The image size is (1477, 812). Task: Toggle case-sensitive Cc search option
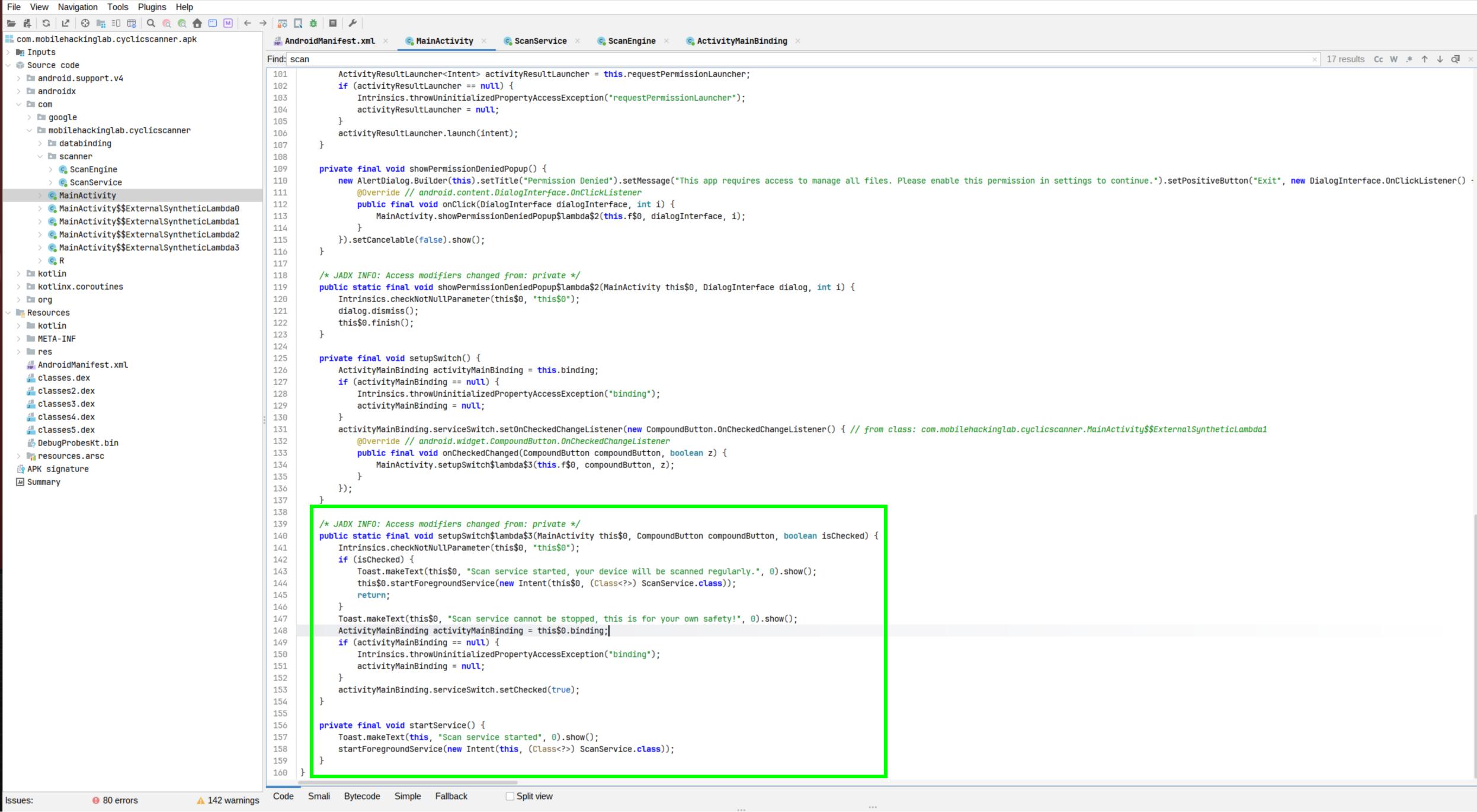1379,59
